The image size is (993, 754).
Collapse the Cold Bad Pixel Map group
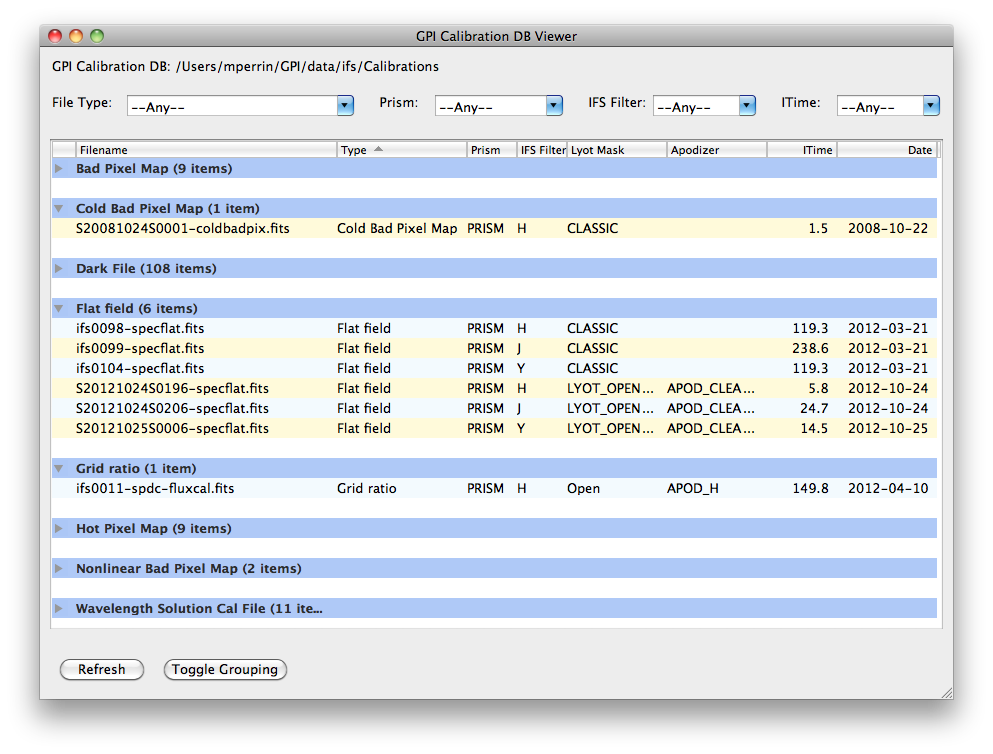[59, 209]
